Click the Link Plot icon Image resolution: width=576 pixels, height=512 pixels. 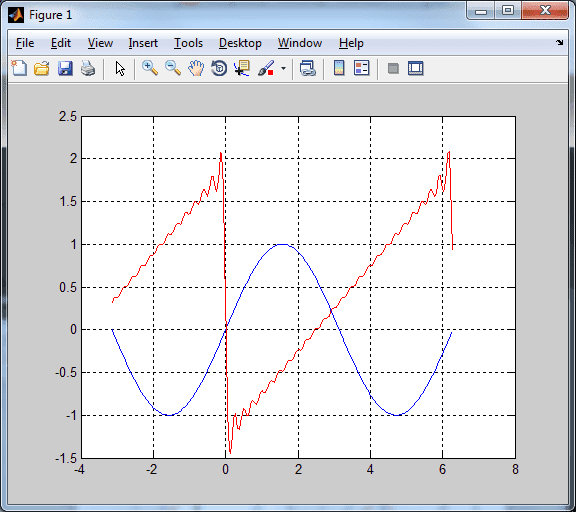307,68
